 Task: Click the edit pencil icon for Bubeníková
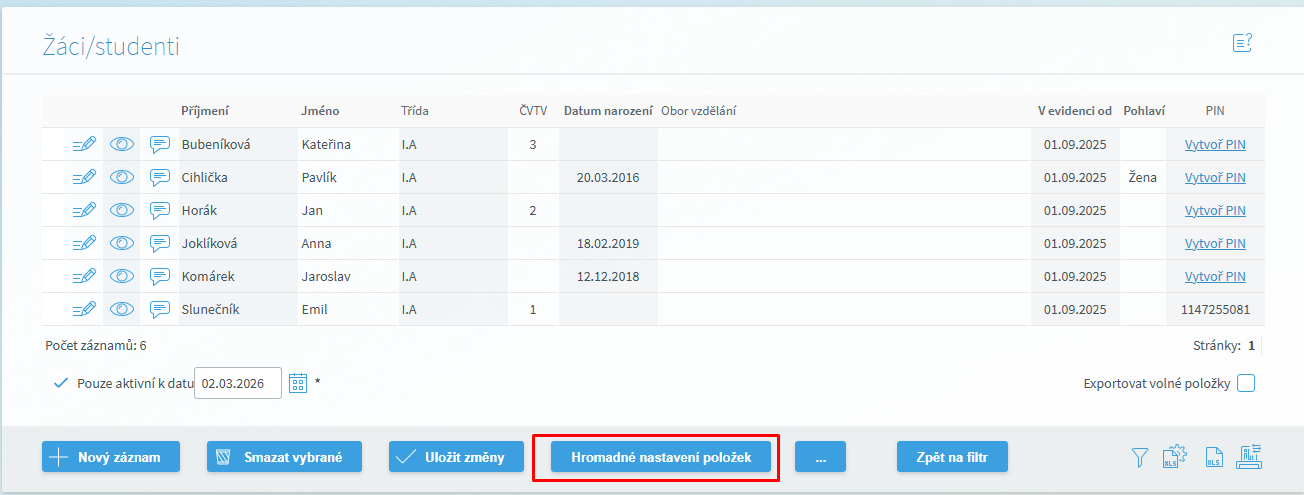click(x=84, y=145)
